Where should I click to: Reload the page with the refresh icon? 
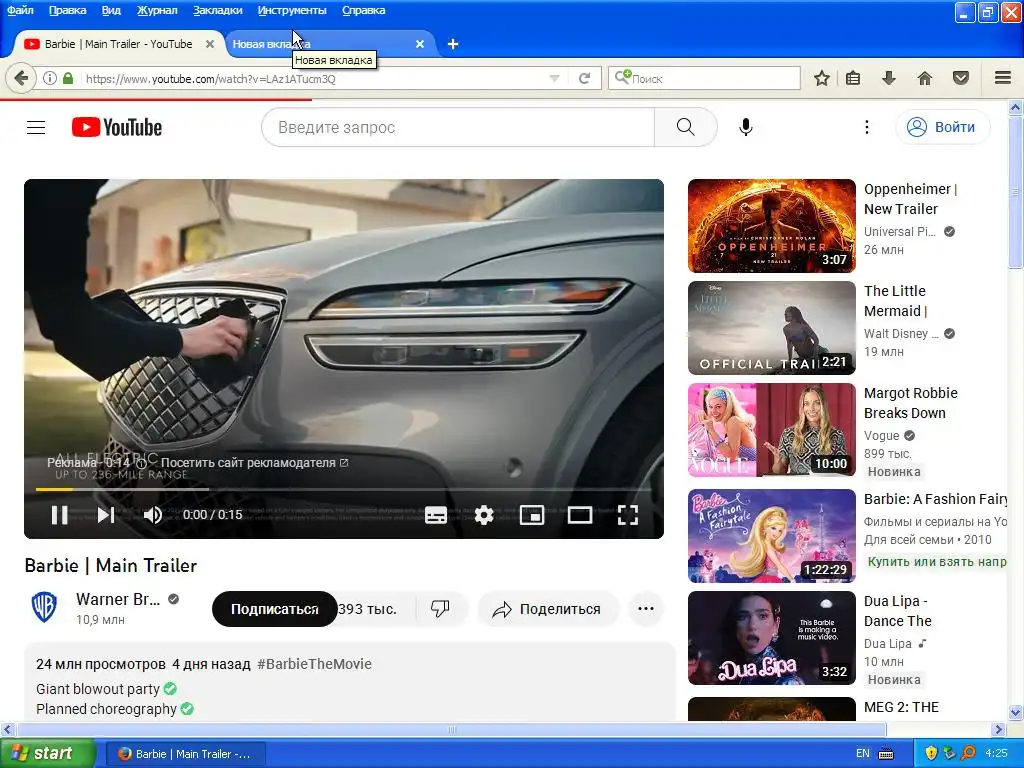pos(584,78)
